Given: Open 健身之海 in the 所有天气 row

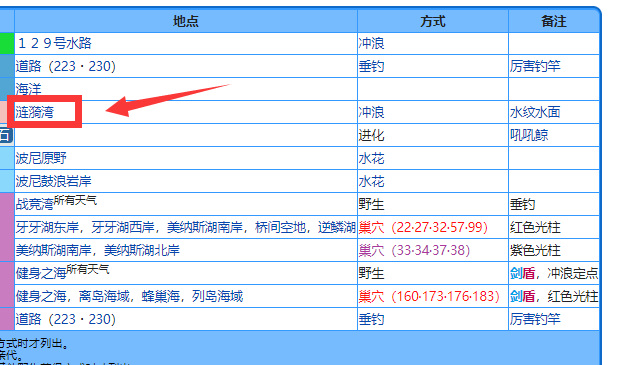Looking at the screenshot, I should (41, 273).
